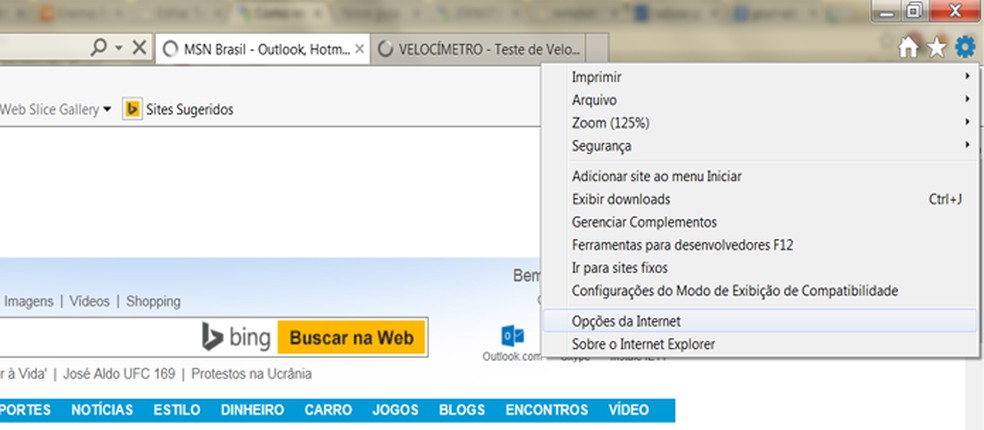This screenshot has width=984, height=430.
Task: Click the Buscar na Web button
Action: [x=351, y=338]
